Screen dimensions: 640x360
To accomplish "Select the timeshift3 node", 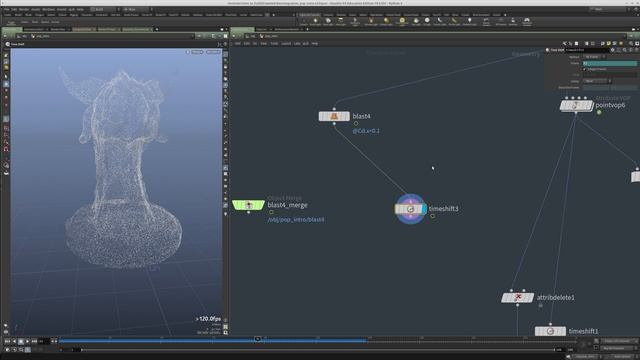I will [x=411, y=209].
